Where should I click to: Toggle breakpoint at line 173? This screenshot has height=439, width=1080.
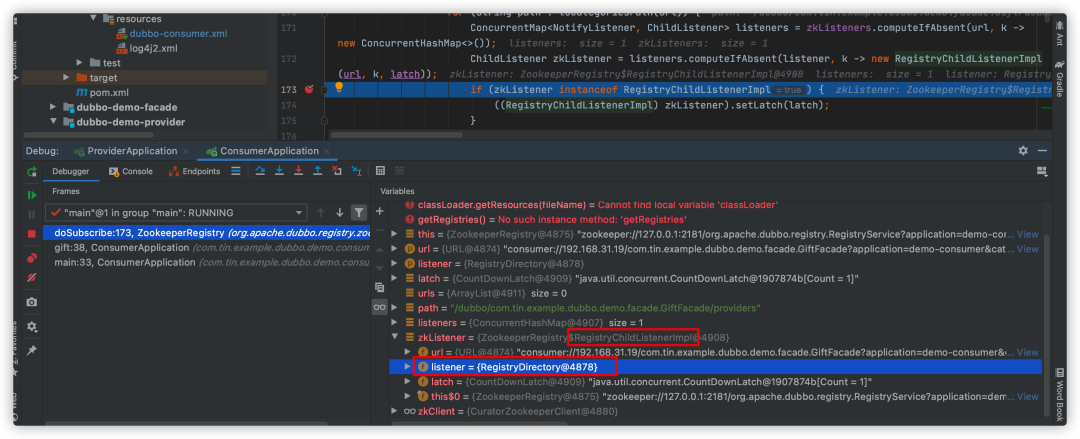click(x=309, y=90)
